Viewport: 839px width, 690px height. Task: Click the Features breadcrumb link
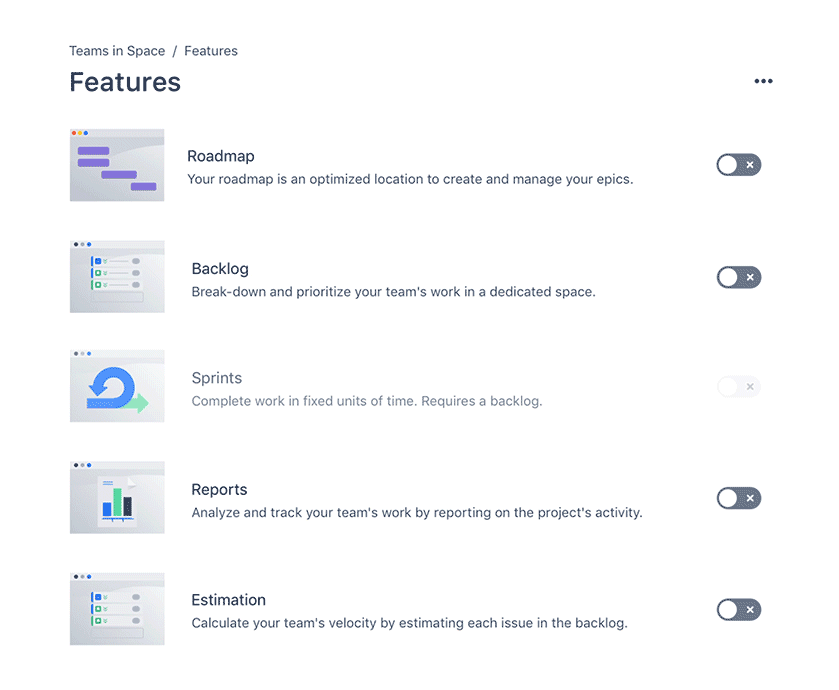[211, 51]
